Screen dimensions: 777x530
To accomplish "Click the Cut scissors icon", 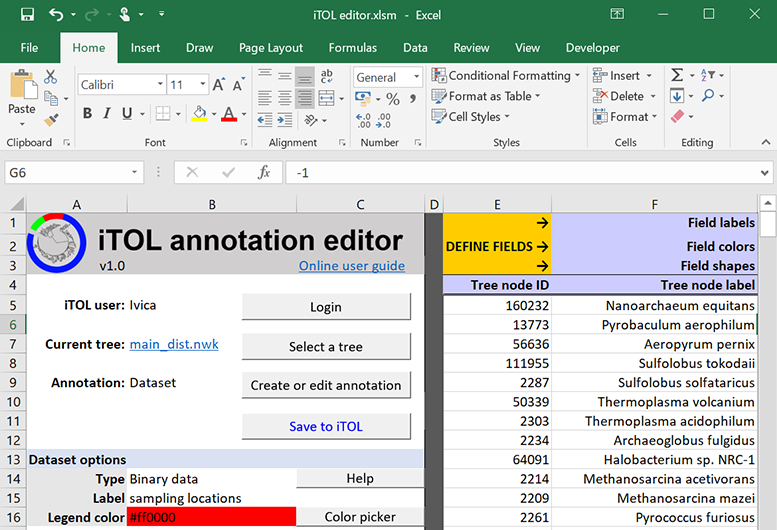I will coord(50,77).
